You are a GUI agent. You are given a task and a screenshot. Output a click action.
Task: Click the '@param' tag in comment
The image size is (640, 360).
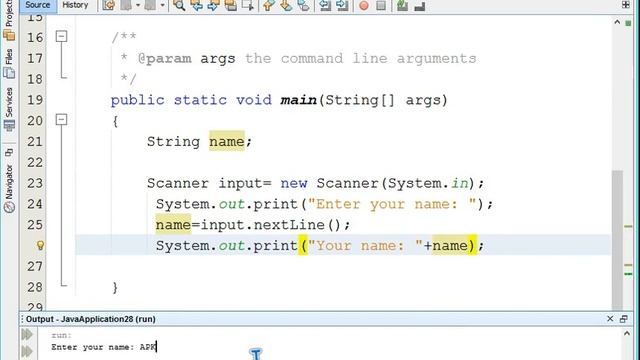[164, 59]
